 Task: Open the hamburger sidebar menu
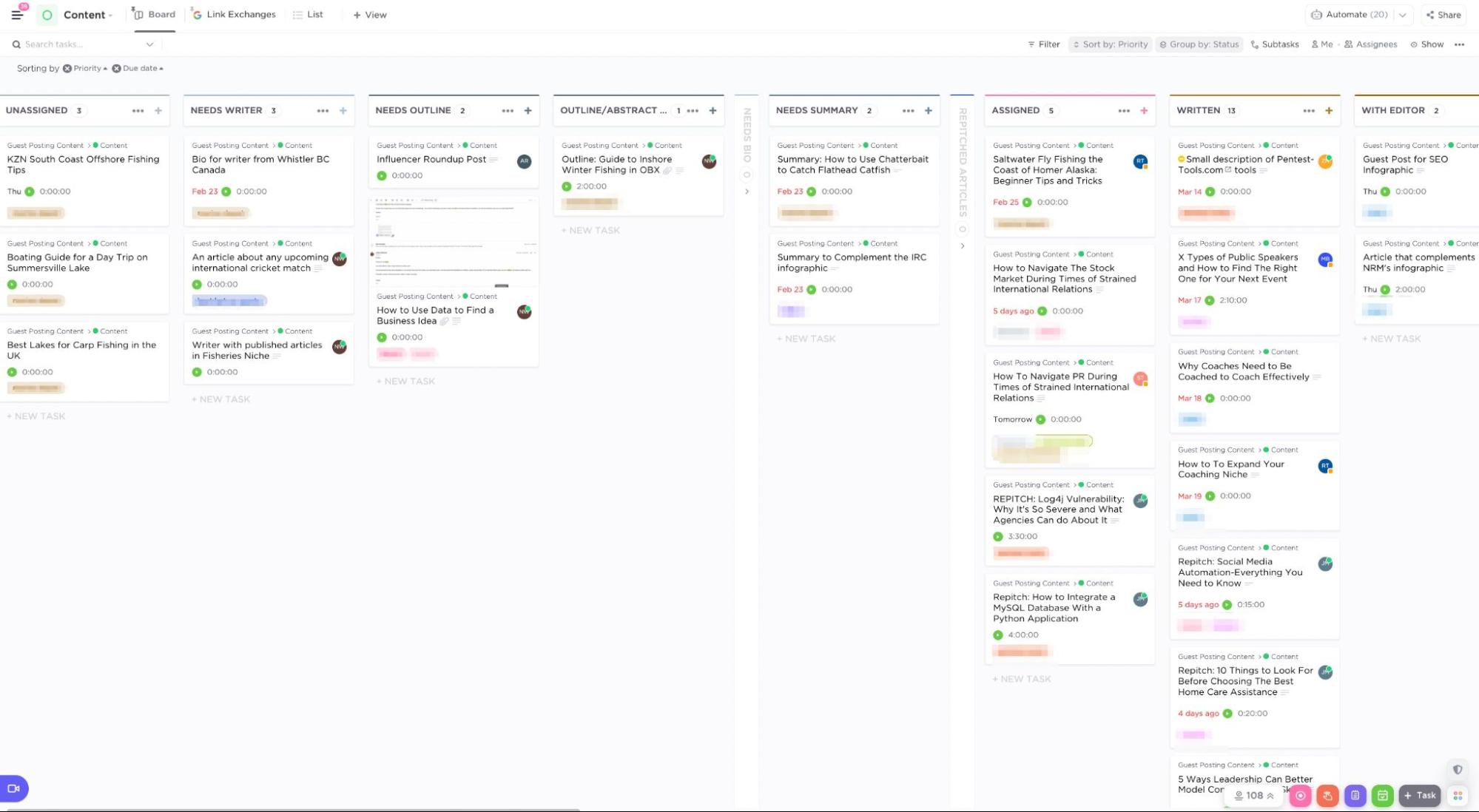pos(17,14)
